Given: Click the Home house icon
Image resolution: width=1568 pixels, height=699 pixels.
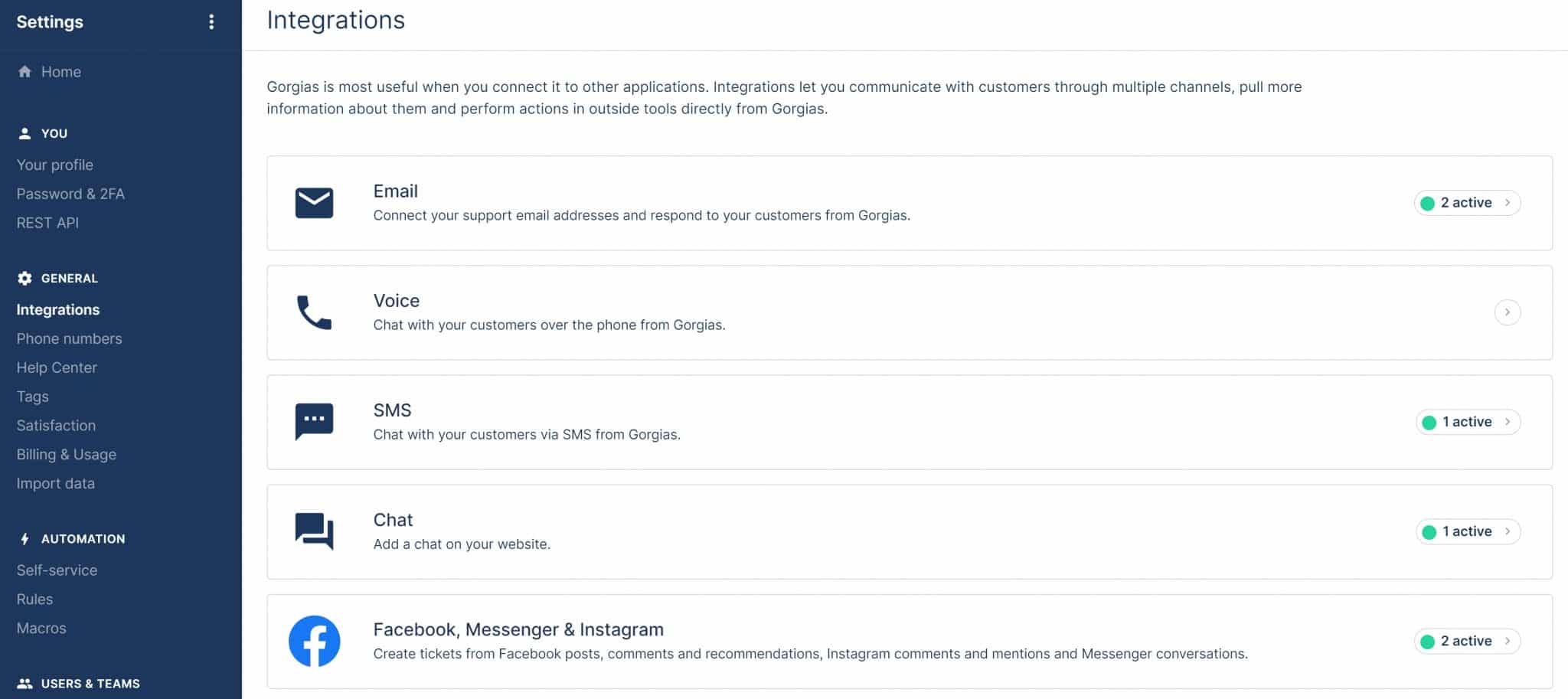Looking at the screenshot, I should pyautogui.click(x=24, y=71).
